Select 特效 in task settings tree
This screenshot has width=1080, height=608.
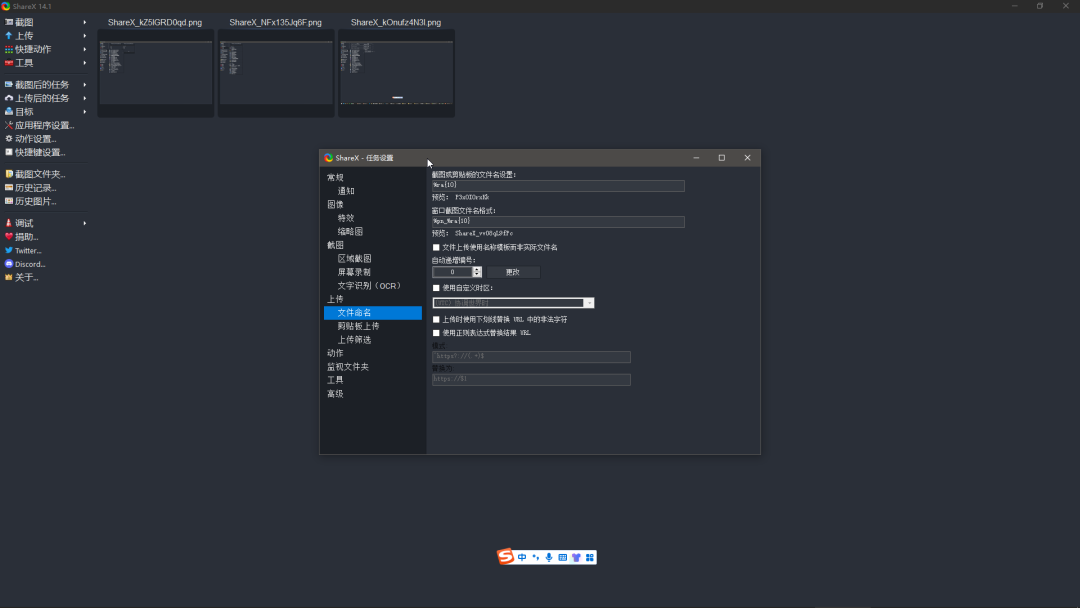346,218
